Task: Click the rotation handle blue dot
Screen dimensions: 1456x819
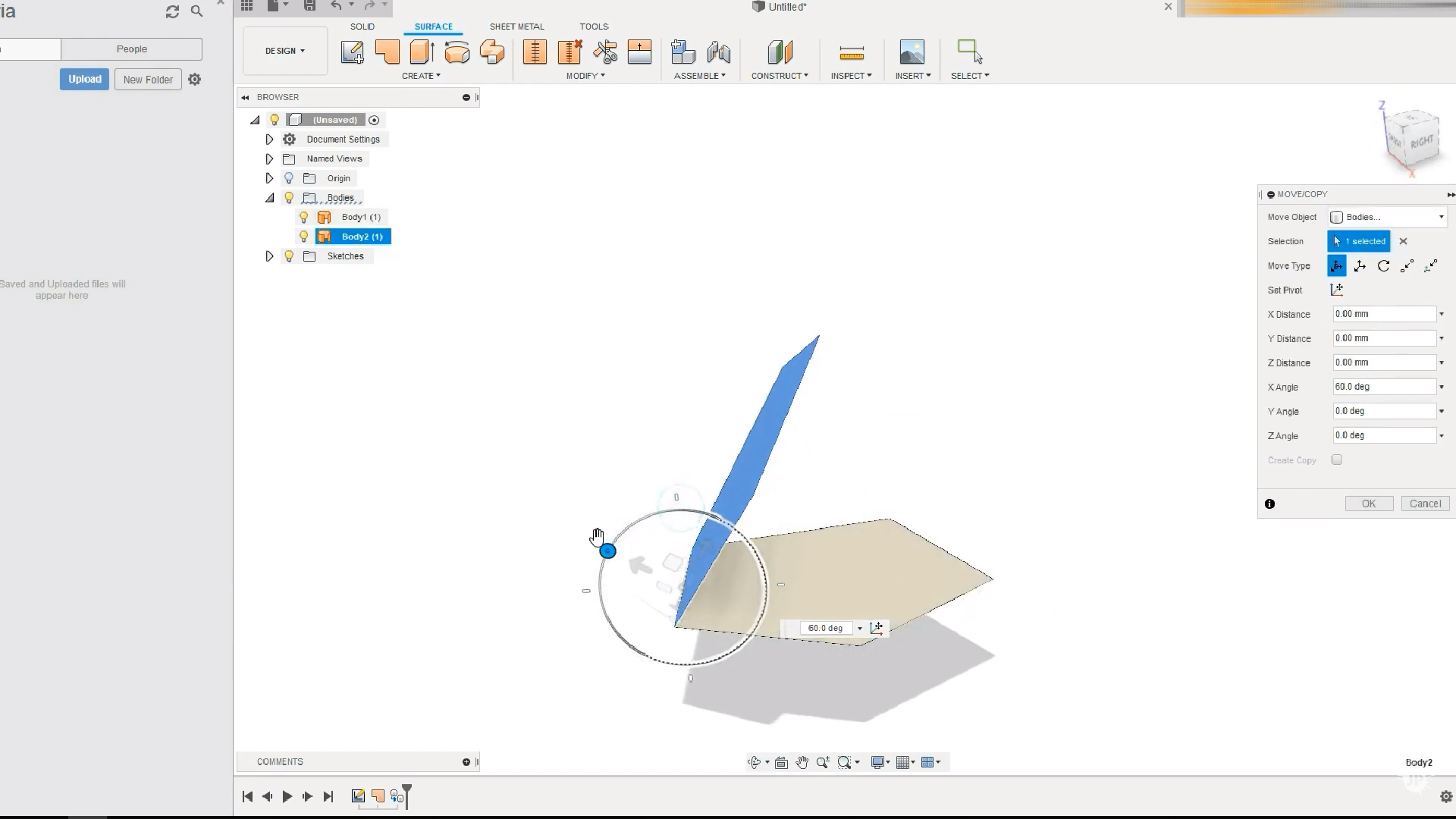Action: [607, 551]
